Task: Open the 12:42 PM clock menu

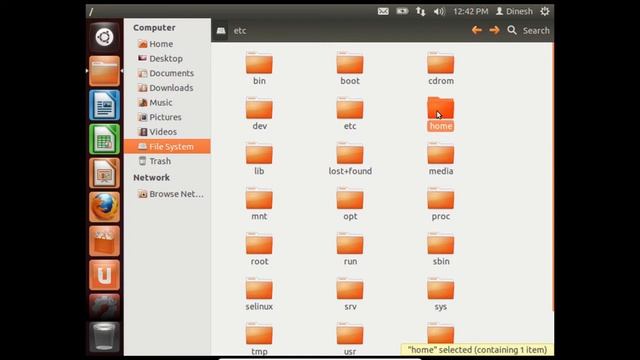Action: (x=471, y=11)
